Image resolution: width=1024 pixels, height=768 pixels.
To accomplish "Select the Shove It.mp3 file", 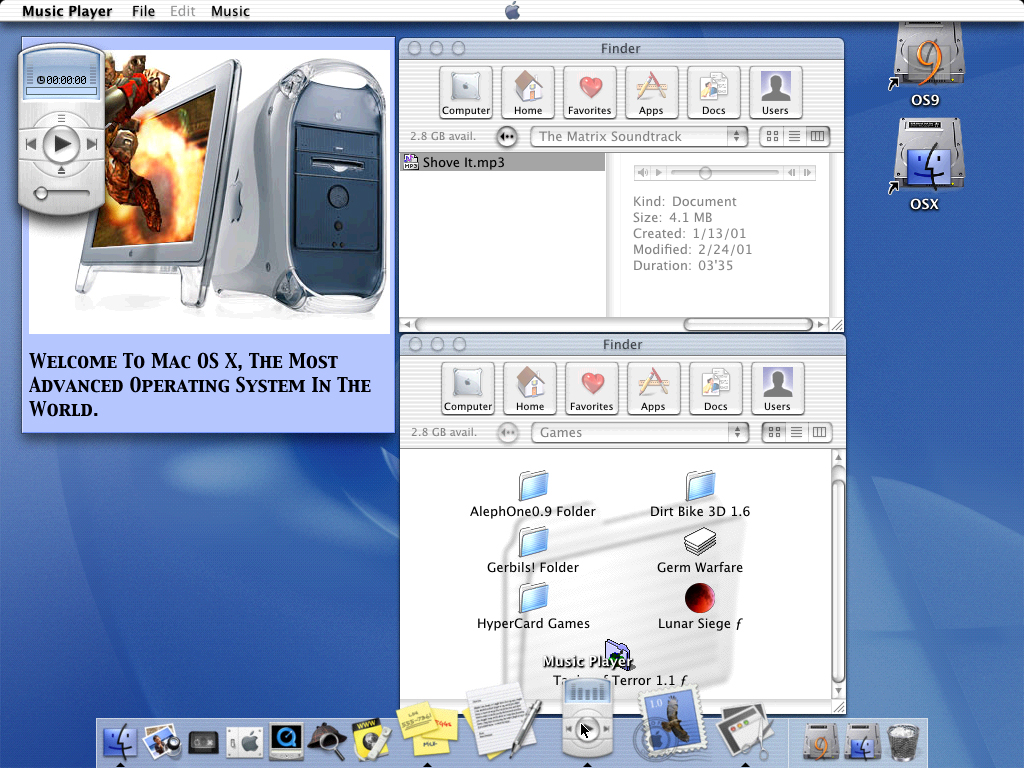I will point(503,162).
